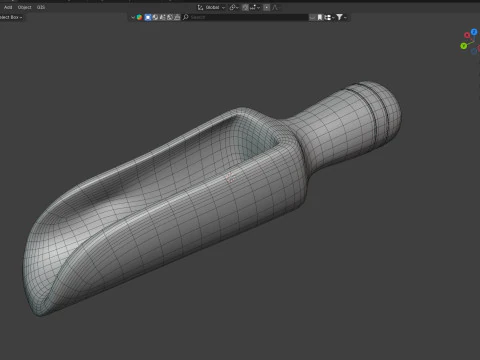Open the display mode dropdown chevron
The height and width of the screenshot is (360, 480).
point(133,17)
